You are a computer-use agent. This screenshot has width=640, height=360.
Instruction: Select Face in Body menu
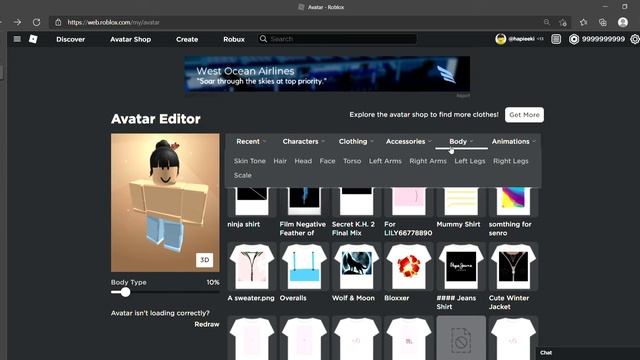pyautogui.click(x=327, y=161)
